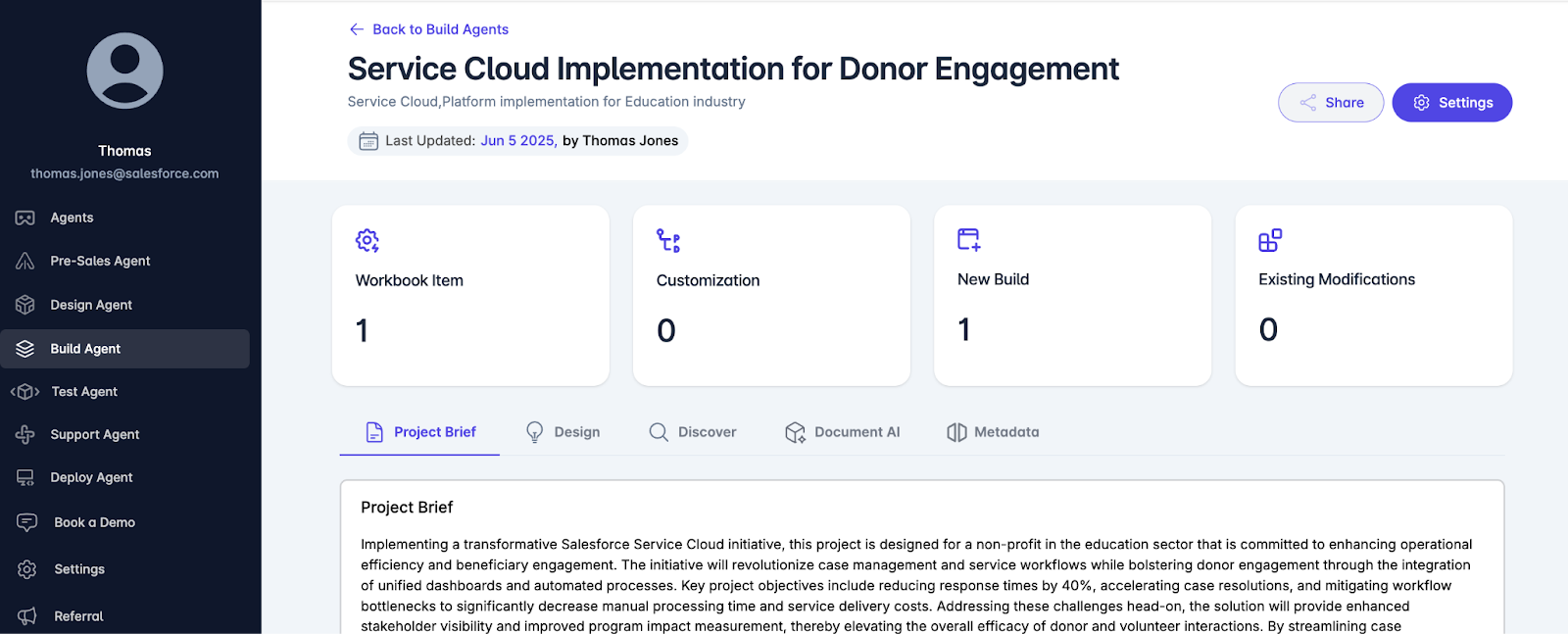Switch to the Document AI tab
The height and width of the screenshot is (634, 1568).
tap(843, 432)
